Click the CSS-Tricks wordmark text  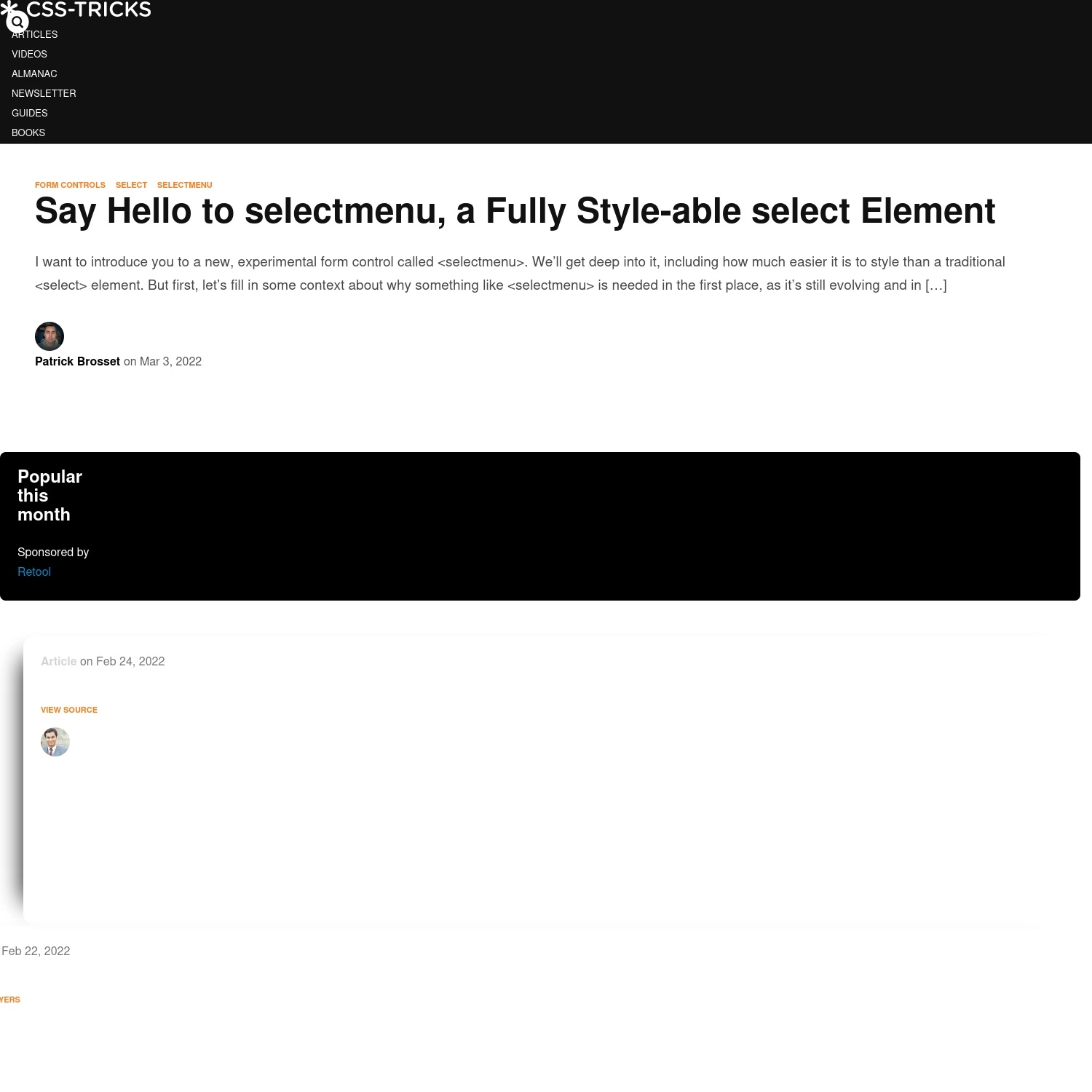point(89,9)
